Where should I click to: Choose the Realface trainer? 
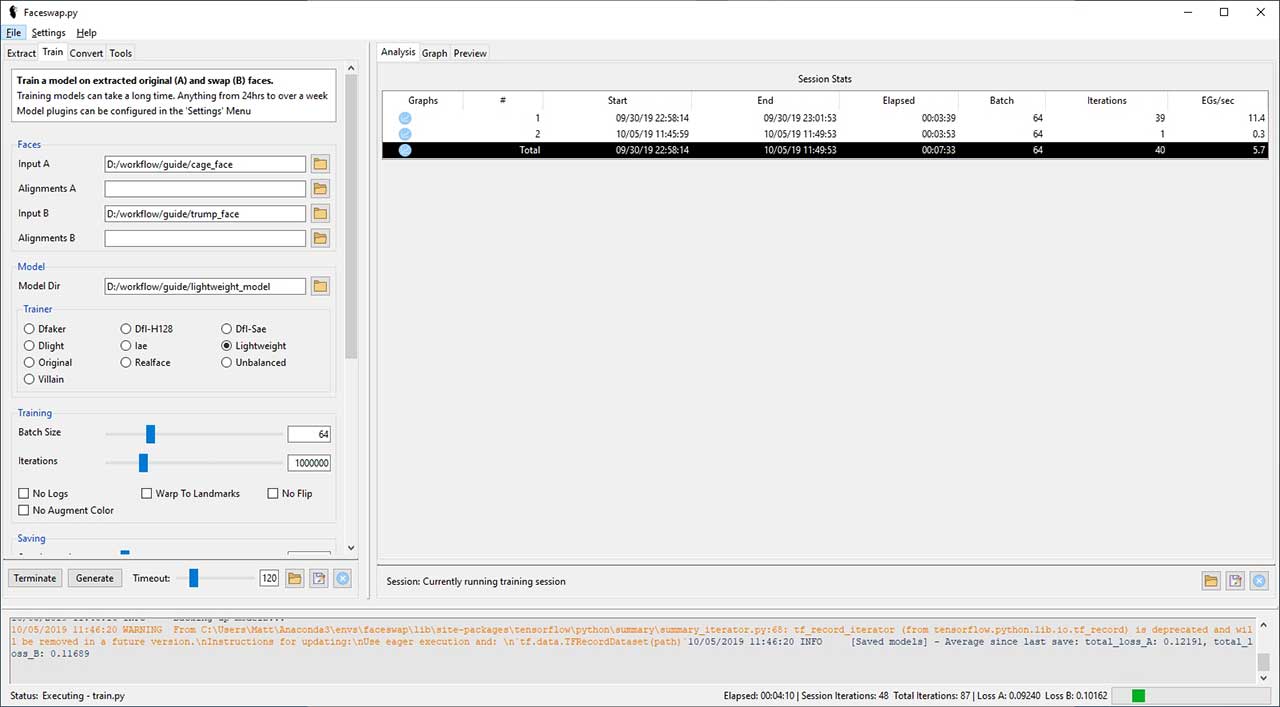pyautogui.click(x=126, y=363)
